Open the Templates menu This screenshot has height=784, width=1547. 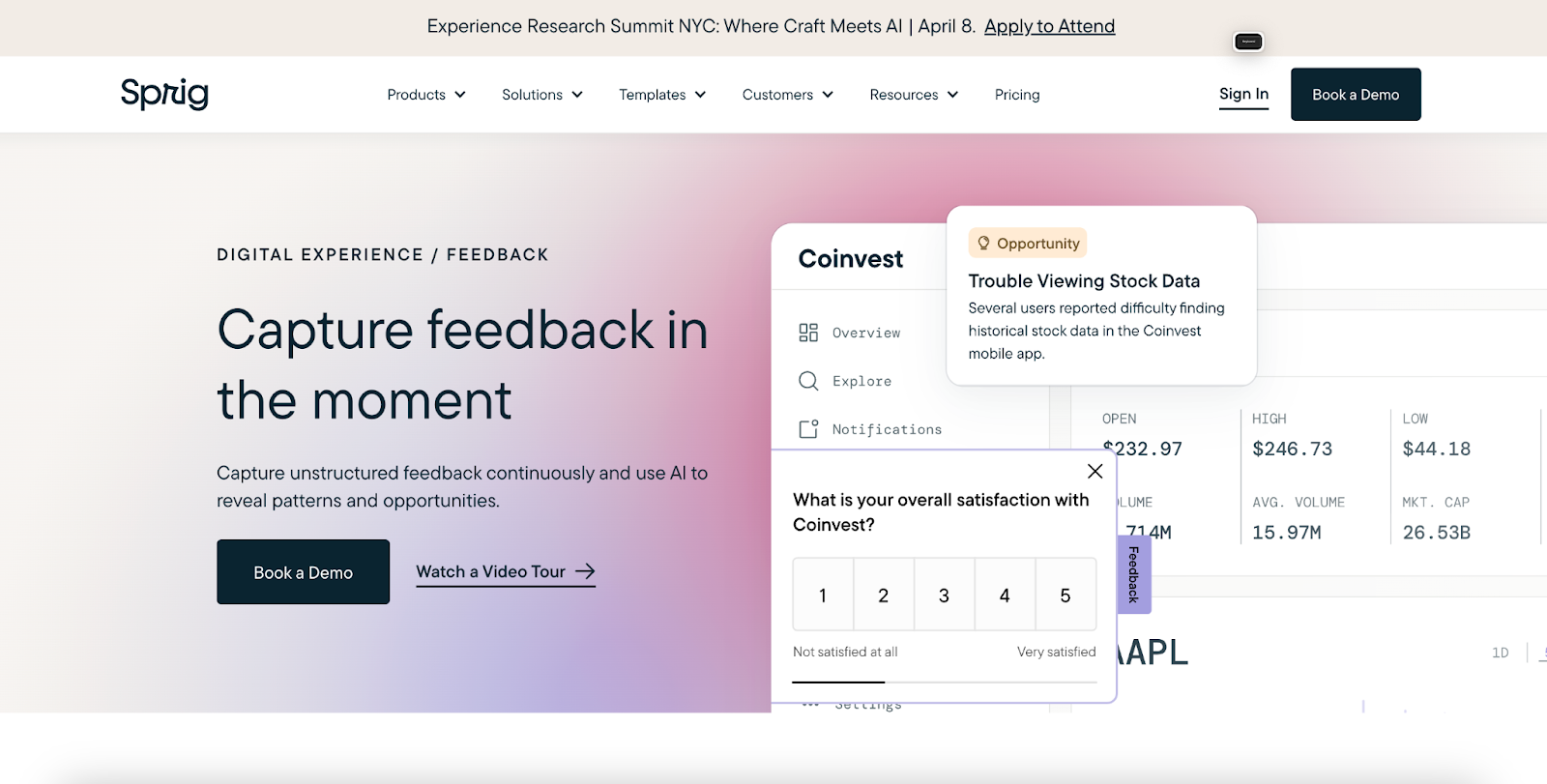662,95
